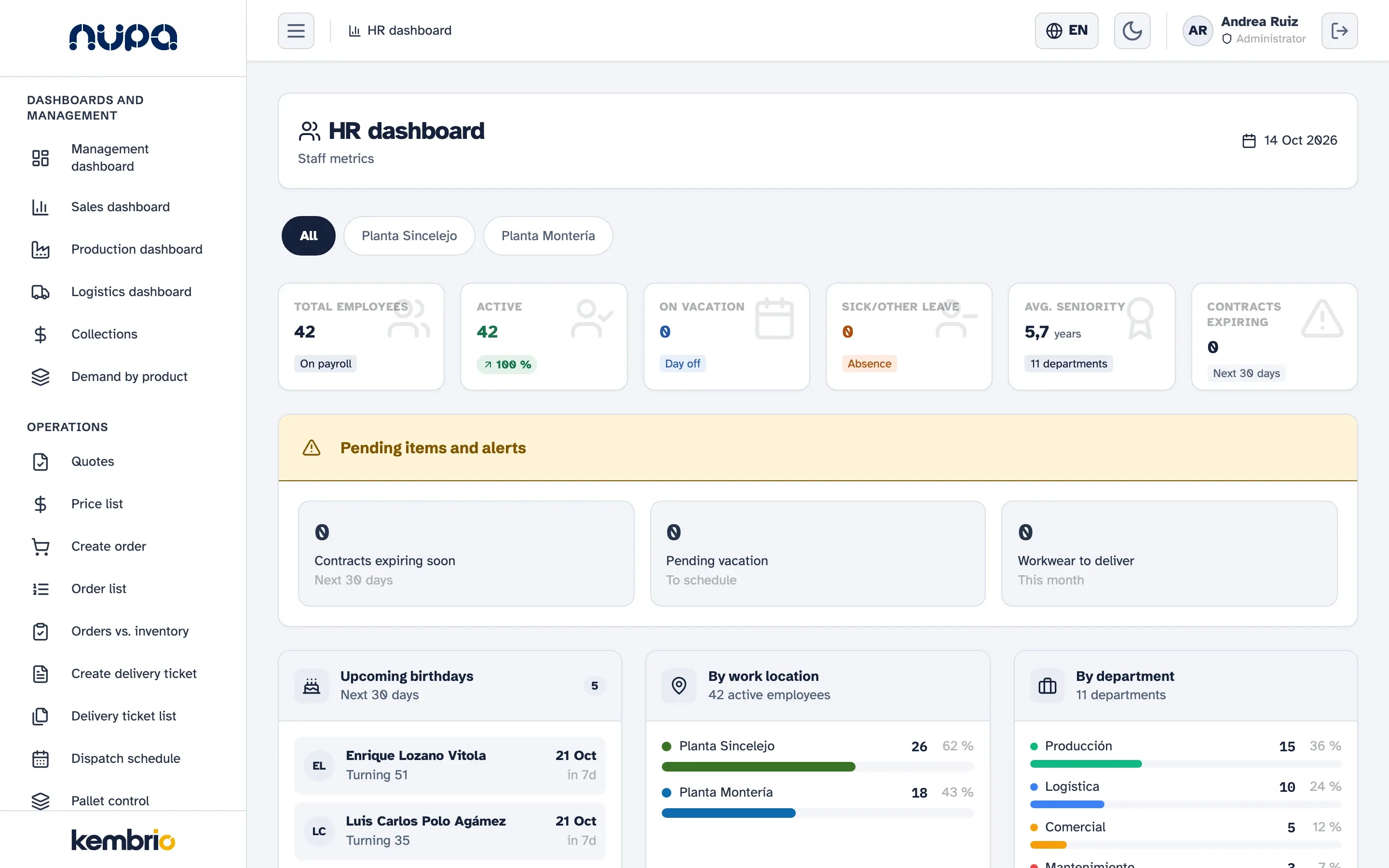Select Luis Carlos Polo Agámez birthday row
Viewport: 1389px width, 868px height.
tap(449, 831)
